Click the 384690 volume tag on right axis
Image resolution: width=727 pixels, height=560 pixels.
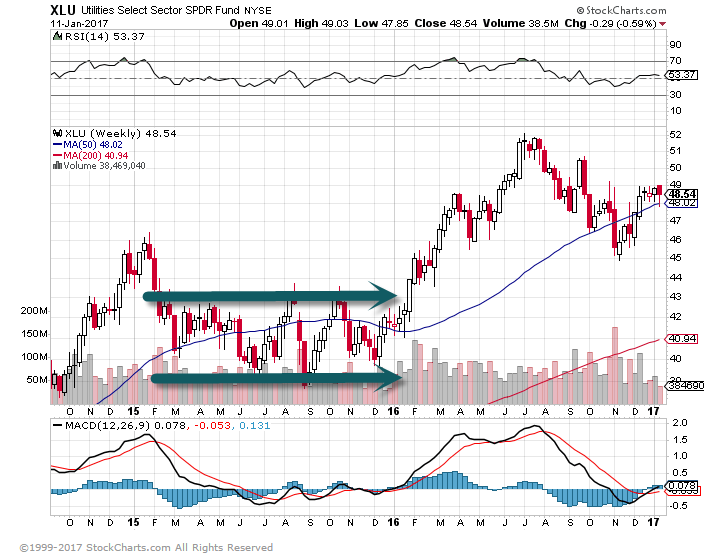686,386
